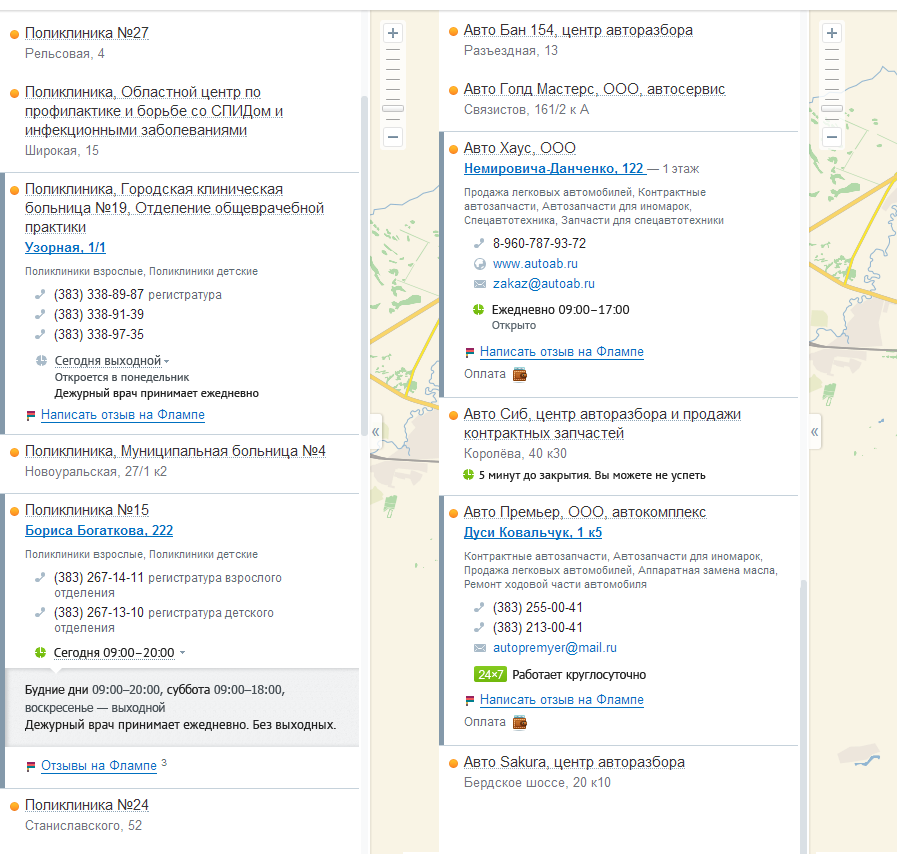The height and width of the screenshot is (854, 897).
Task: Open the Авто Хаус, ООО title
Action: pos(519,148)
